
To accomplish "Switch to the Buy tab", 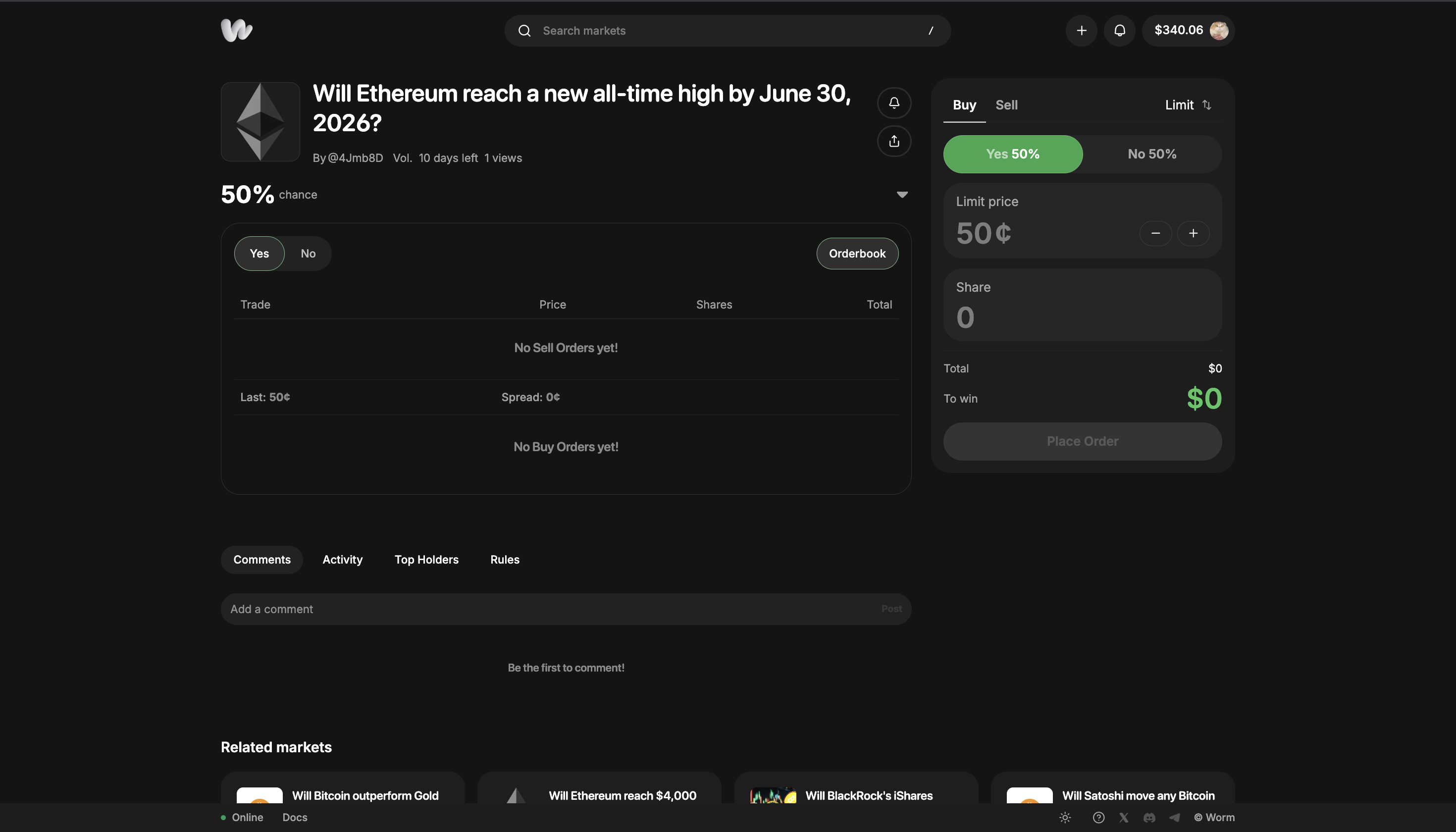I will (965, 105).
